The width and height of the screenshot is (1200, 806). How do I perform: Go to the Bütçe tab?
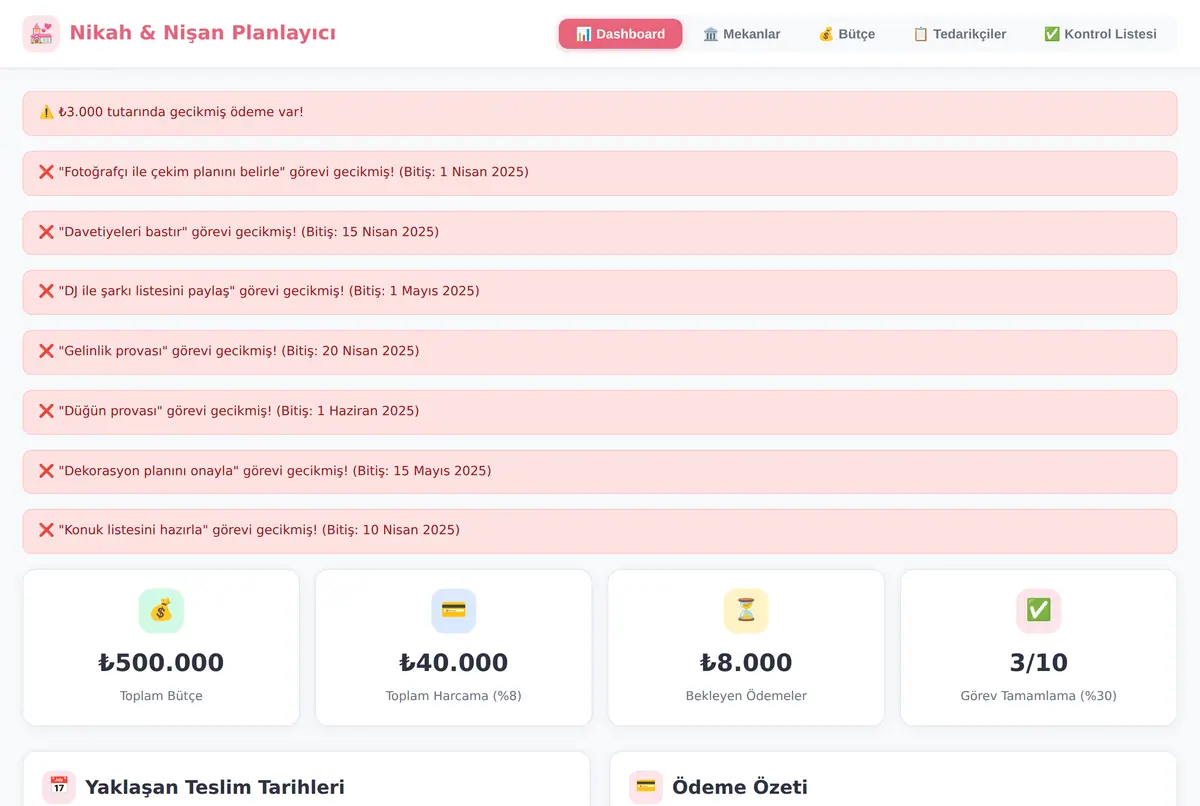pos(846,34)
